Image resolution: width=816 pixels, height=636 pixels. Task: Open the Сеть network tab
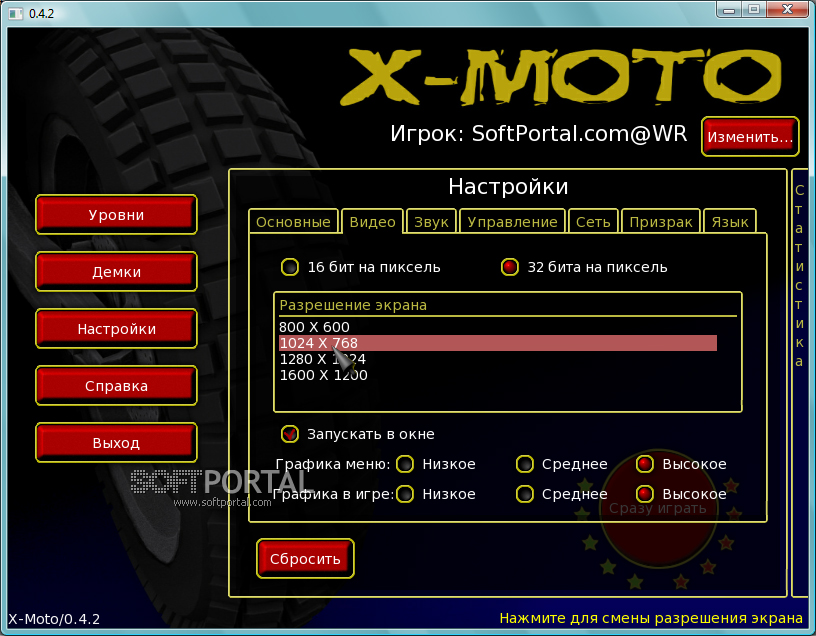[593, 222]
